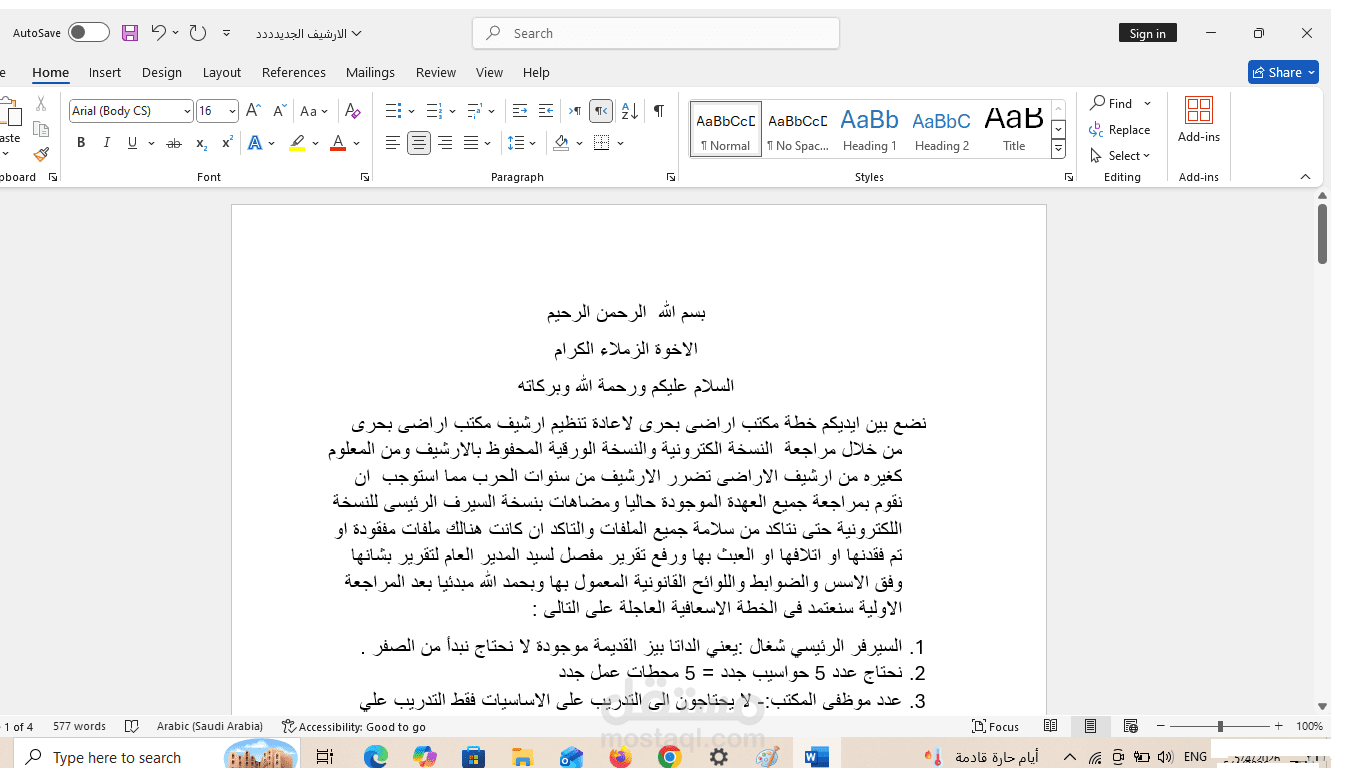1366x768 pixels.
Task: Open the font size 16 dropdown
Action: coord(232,111)
